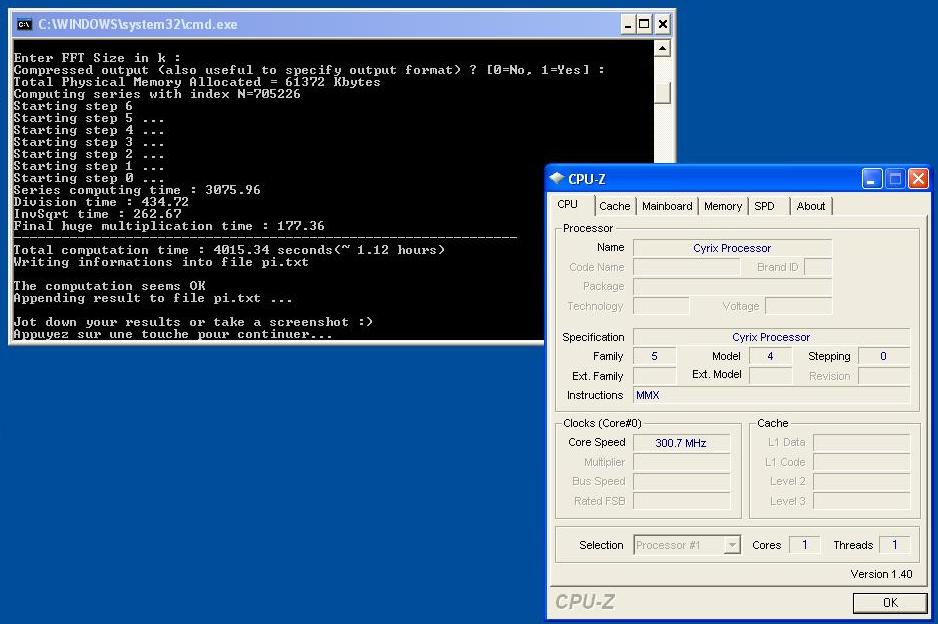The image size is (938, 624).
Task: Click the empty Multiplier field
Action: tap(681, 462)
